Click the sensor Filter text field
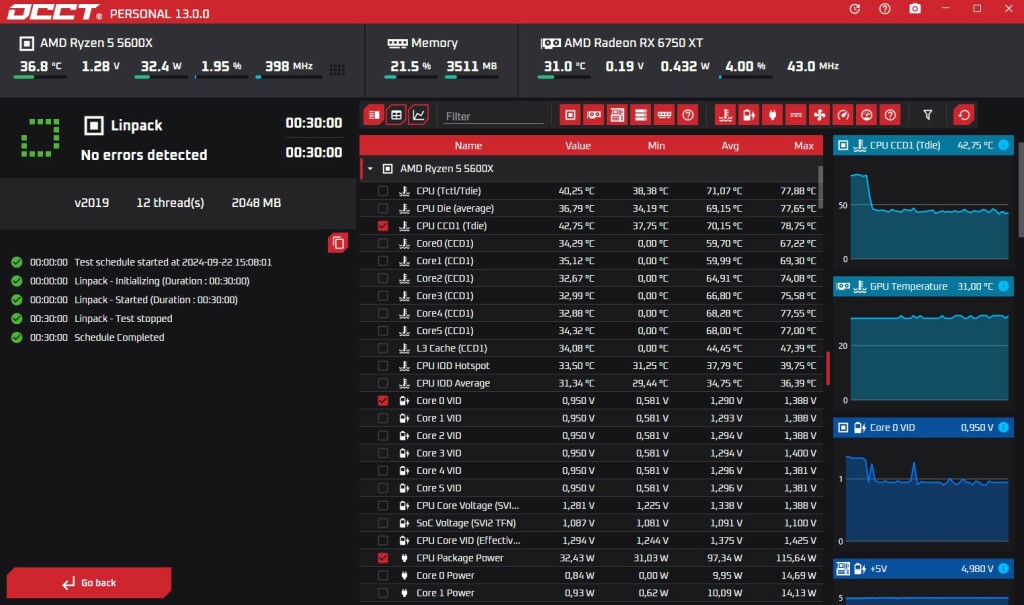 click(x=494, y=116)
